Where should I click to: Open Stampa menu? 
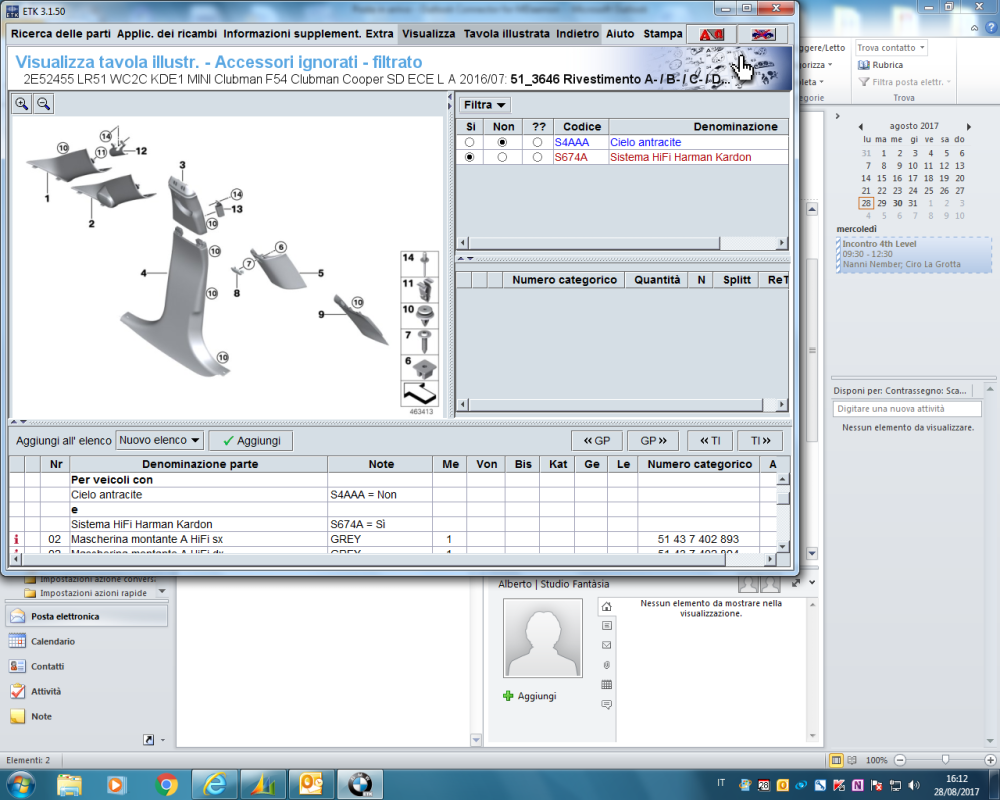click(x=663, y=34)
